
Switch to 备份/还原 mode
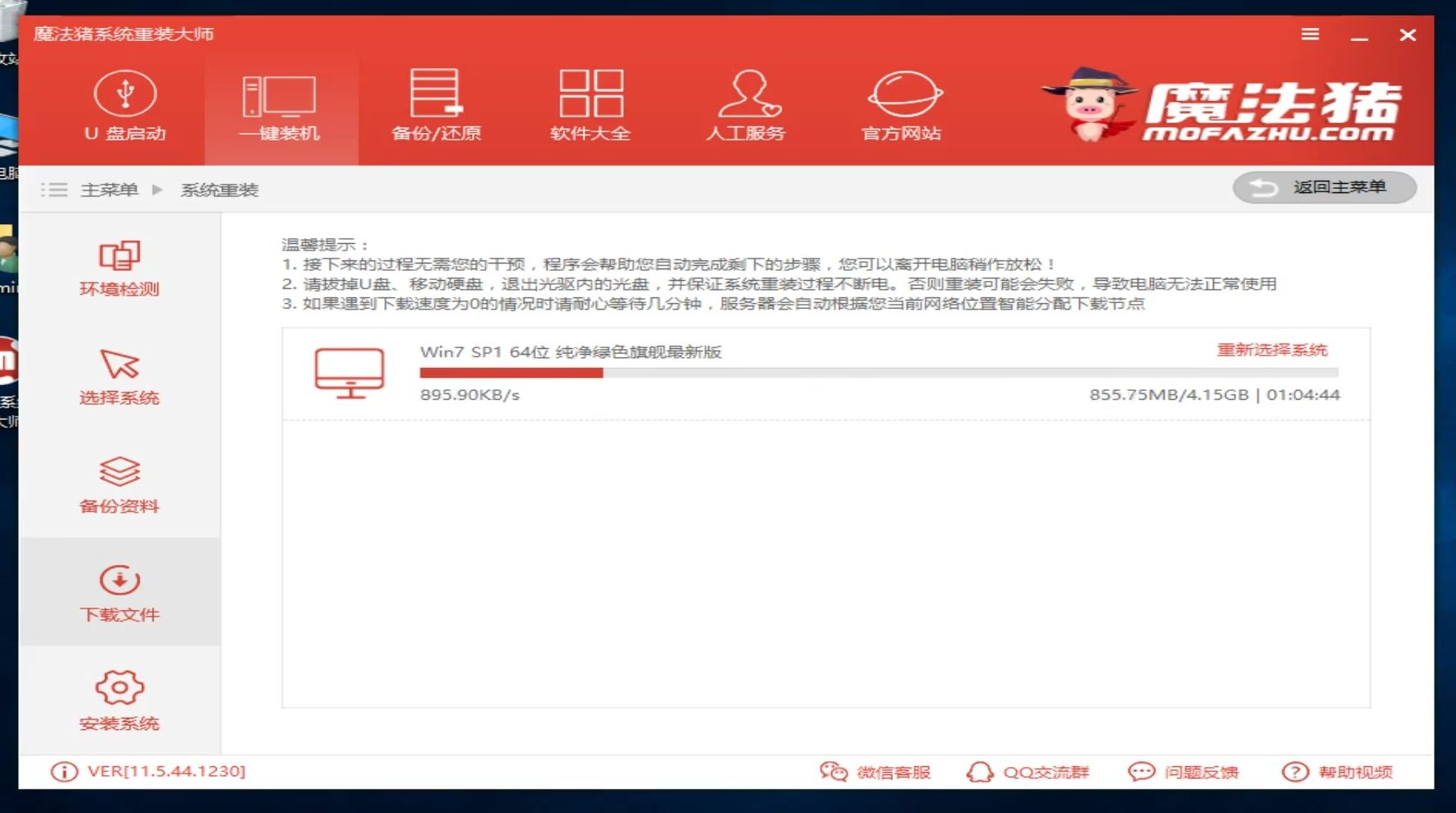coord(435,107)
